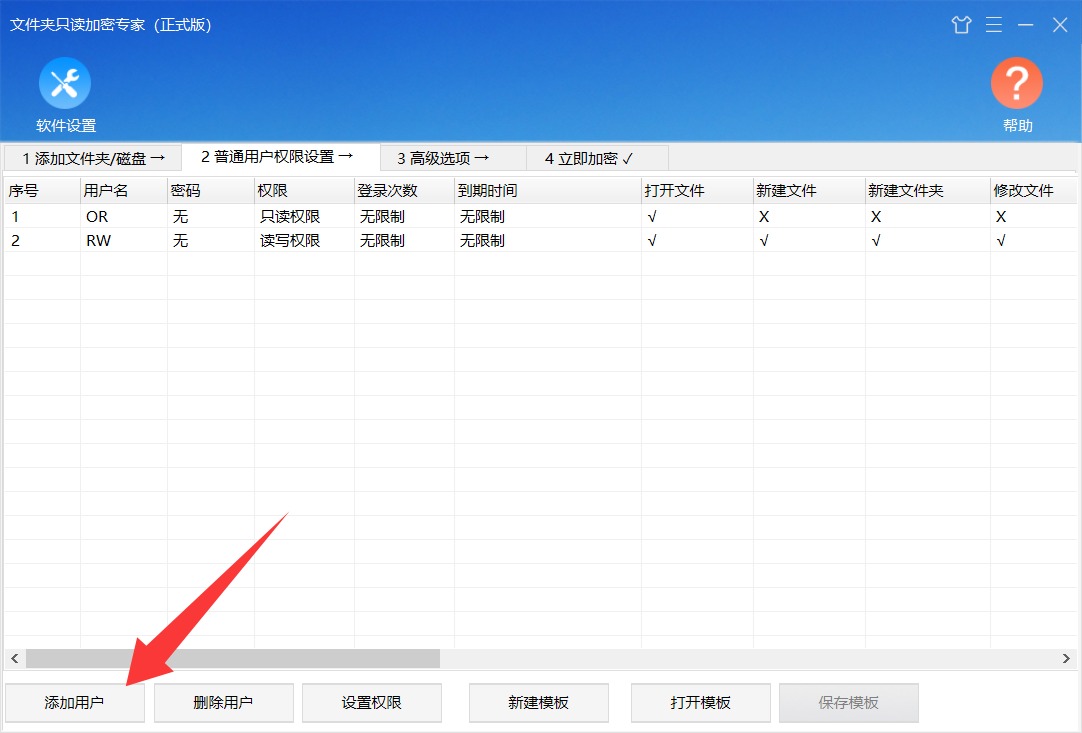Click the 设置权限 button
This screenshot has width=1082, height=733.
click(372, 703)
